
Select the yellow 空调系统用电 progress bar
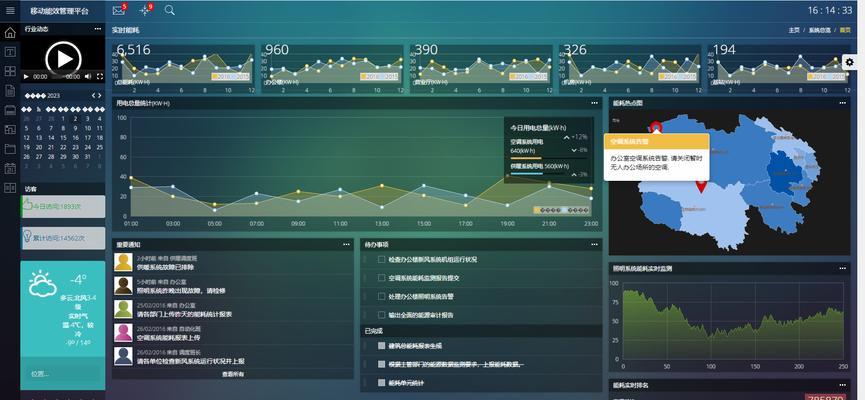click(x=526, y=158)
